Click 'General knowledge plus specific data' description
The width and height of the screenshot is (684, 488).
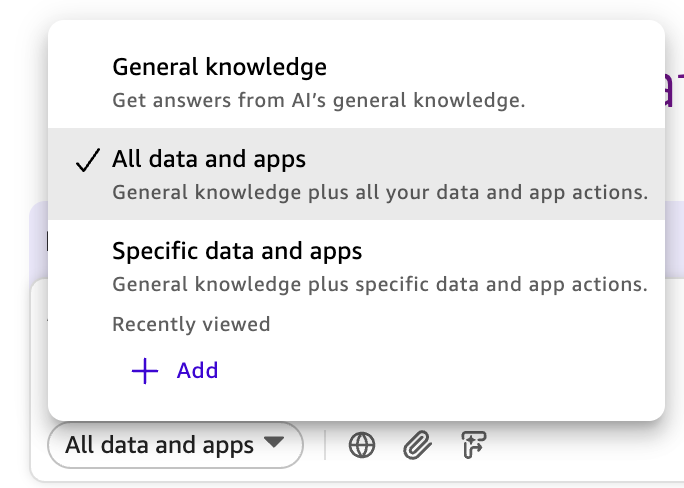[x=379, y=284]
